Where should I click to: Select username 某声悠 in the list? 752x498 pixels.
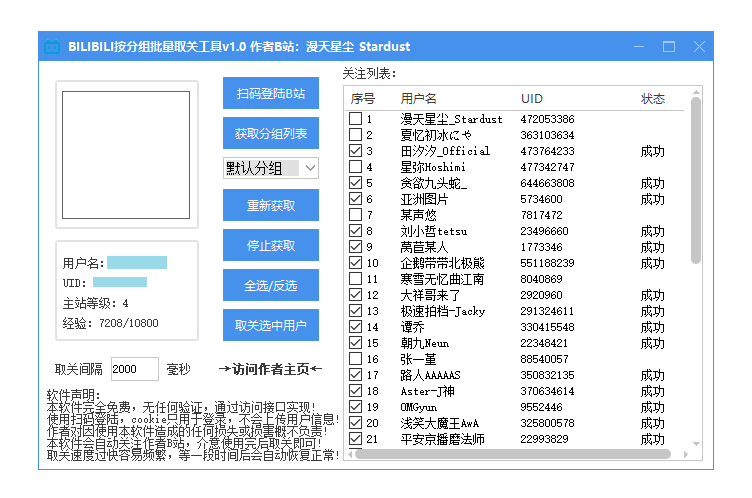tap(419, 215)
